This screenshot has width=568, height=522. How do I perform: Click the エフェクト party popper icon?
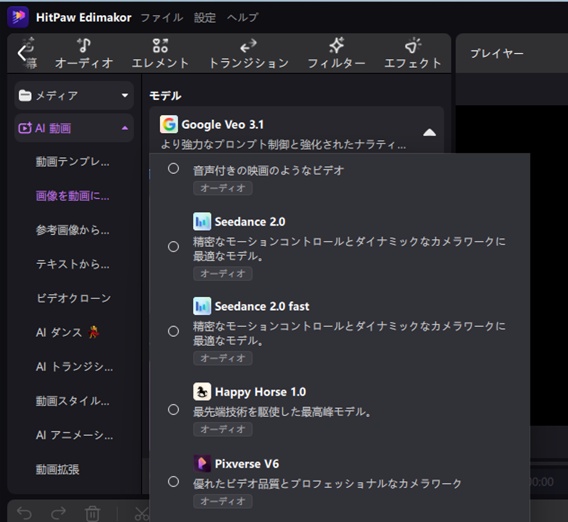(413, 45)
